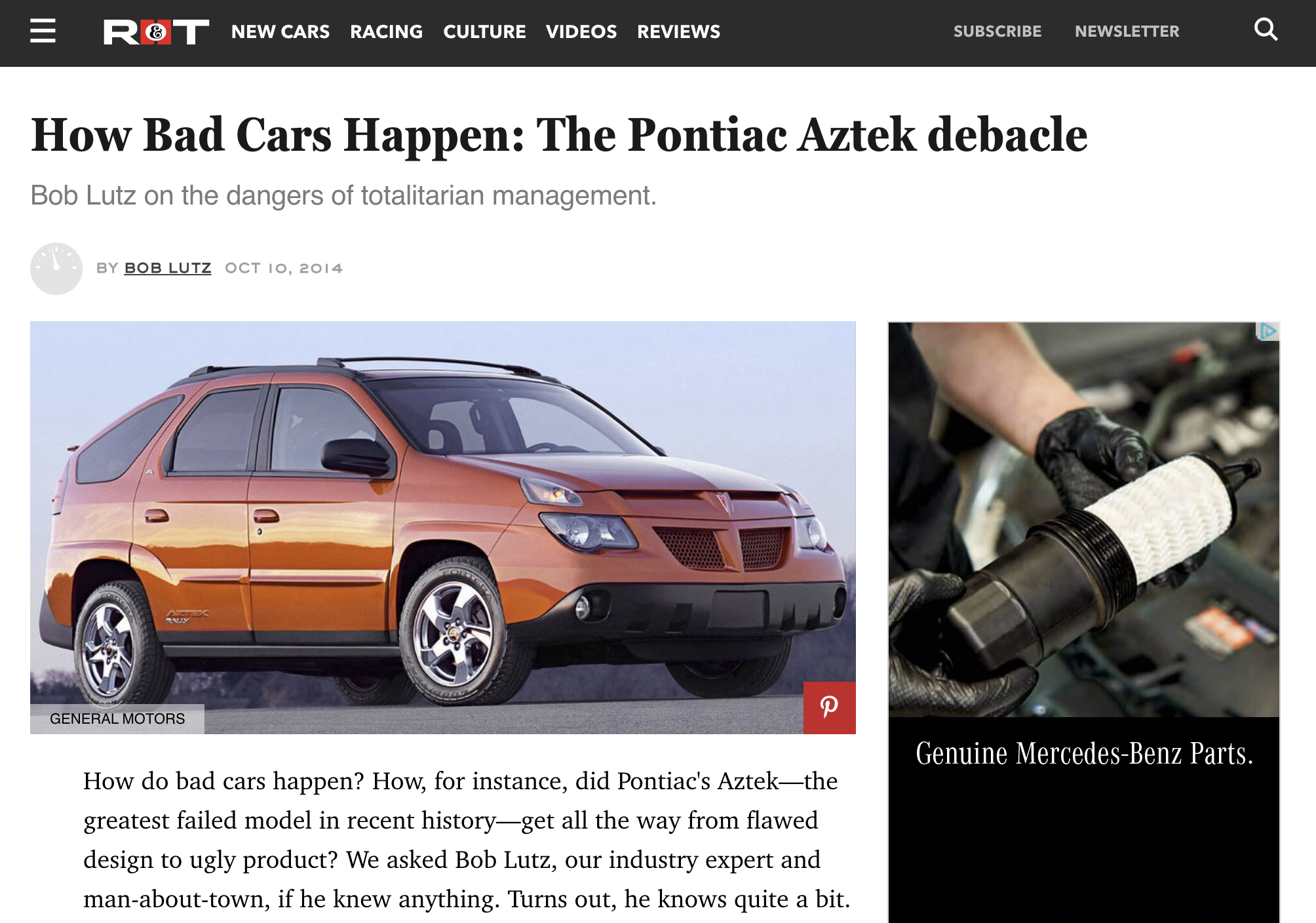The width and height of the screenshot is (1316, 923).
Task: Click the Subscribe link
Action: coord(997,31)
